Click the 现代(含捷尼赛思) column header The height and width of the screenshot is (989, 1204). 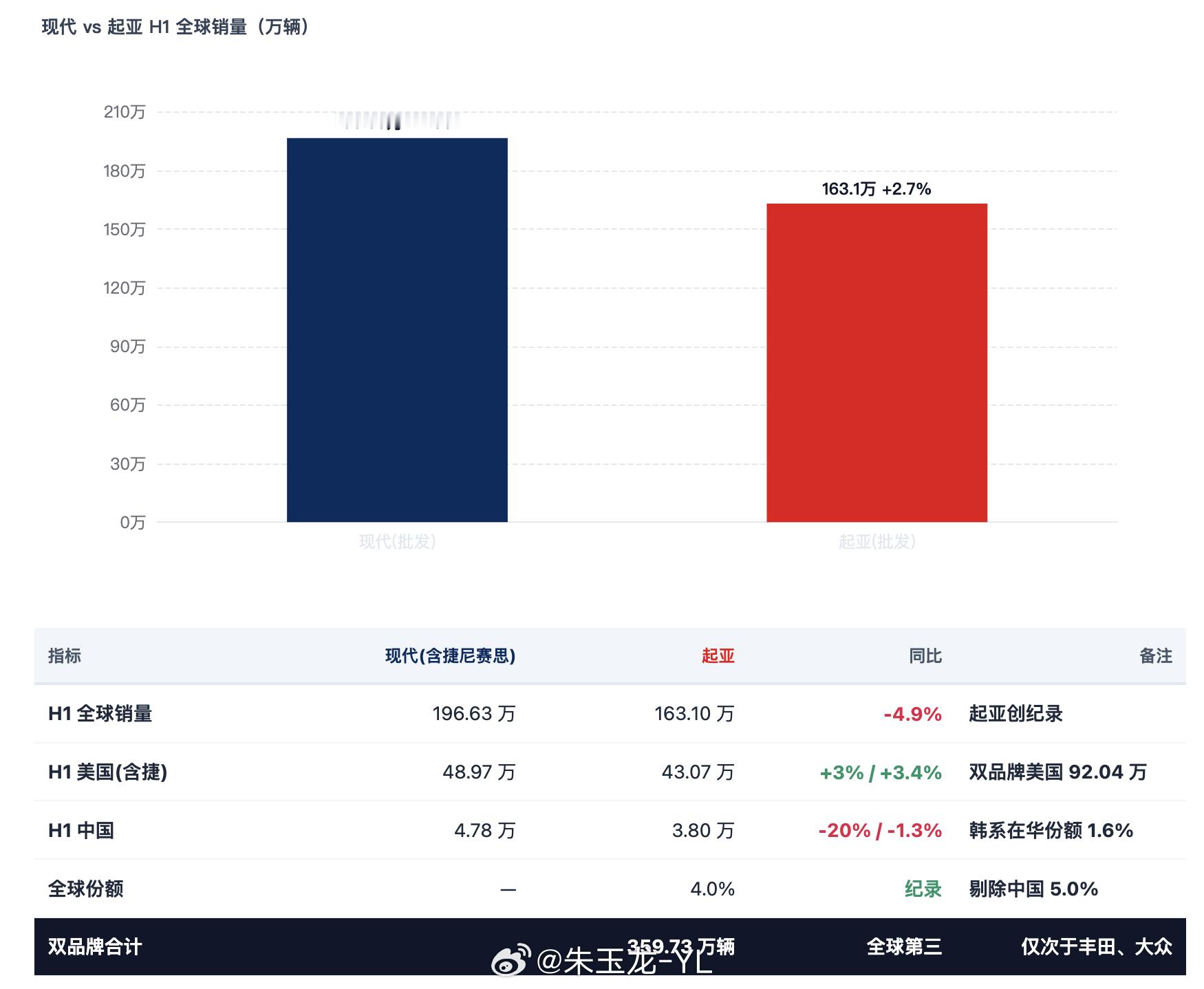450,655
